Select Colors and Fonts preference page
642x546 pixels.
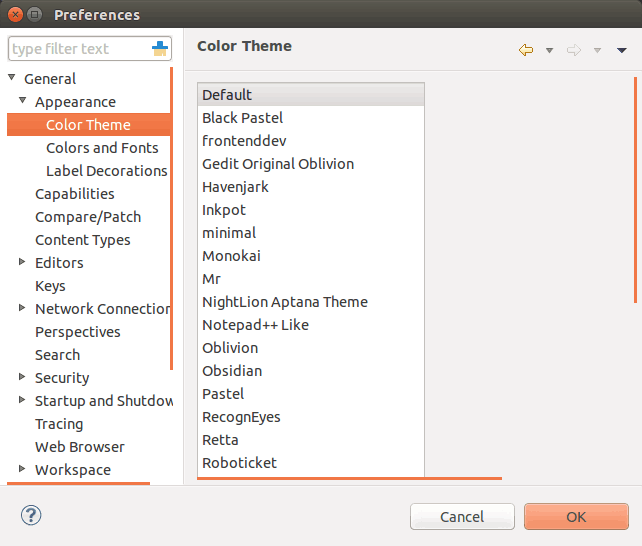click(102, 148)
